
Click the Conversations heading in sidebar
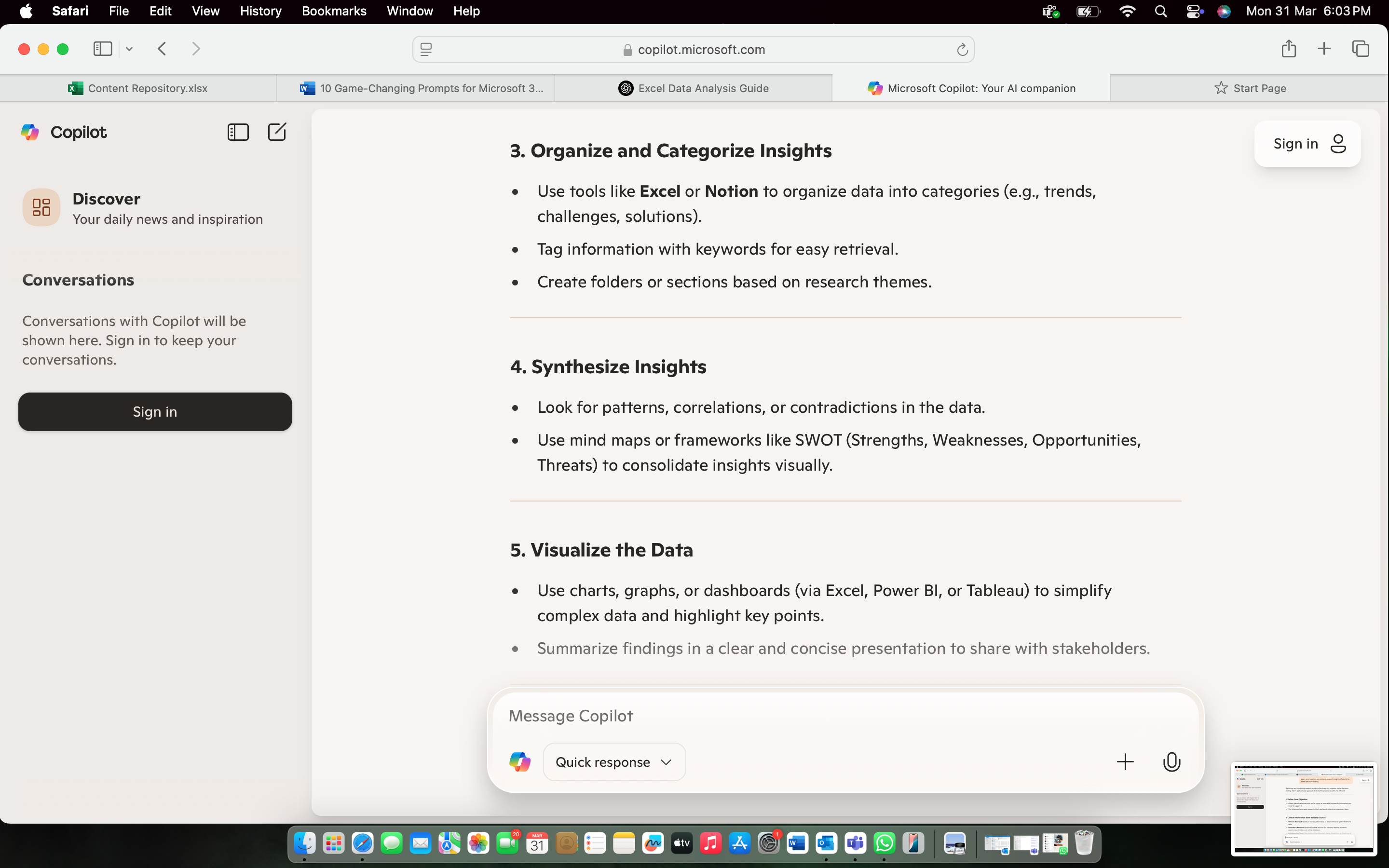tap(78, 280)
